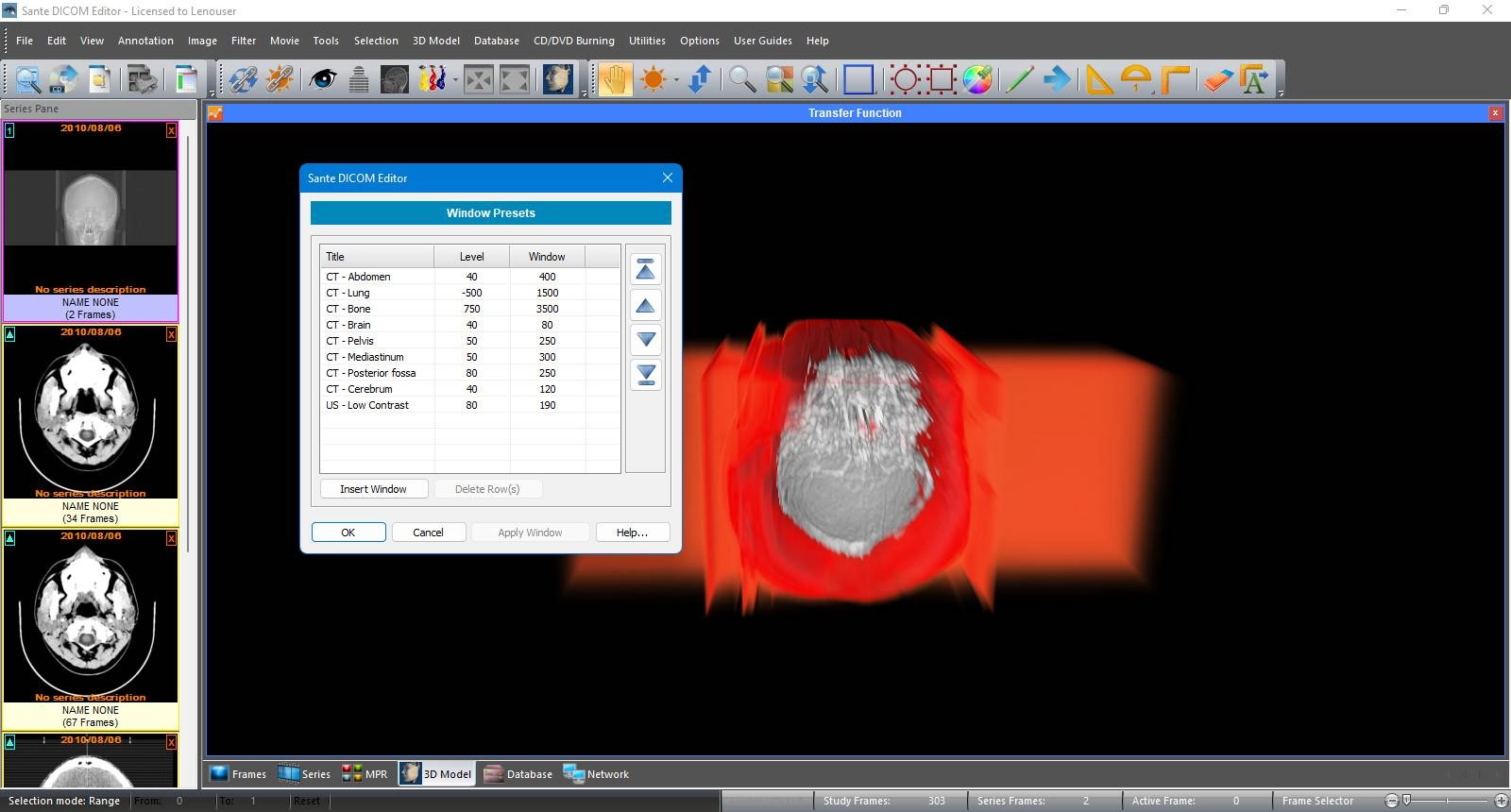This screenshot has height=812, width=1511.
Task: Select the CT - Lung preset row
Action: tap(470, 293)
